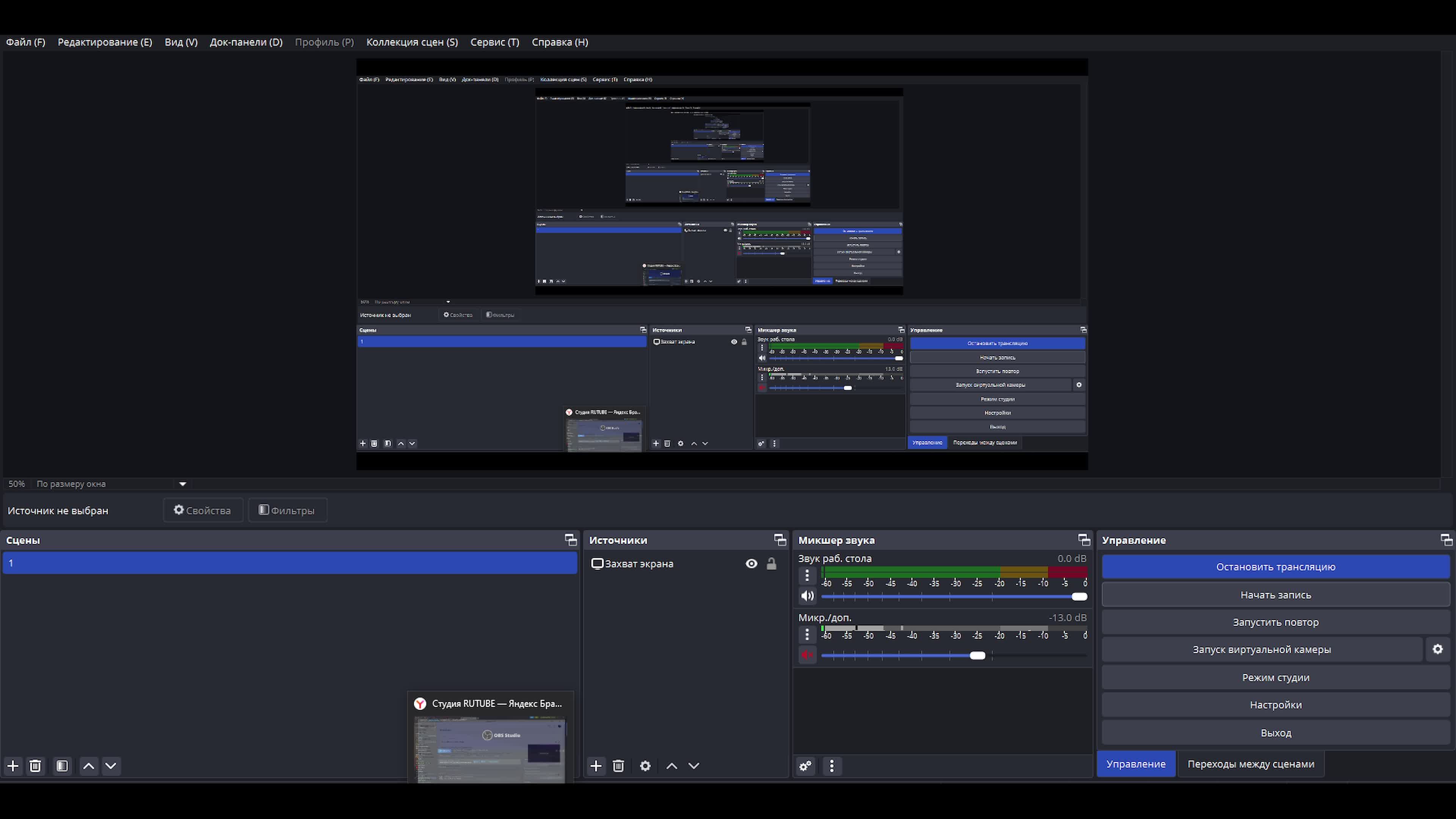Undock the Микшер звука panel
The height and width of the screenshot is (819, 1456).
tap(1084, 540)
